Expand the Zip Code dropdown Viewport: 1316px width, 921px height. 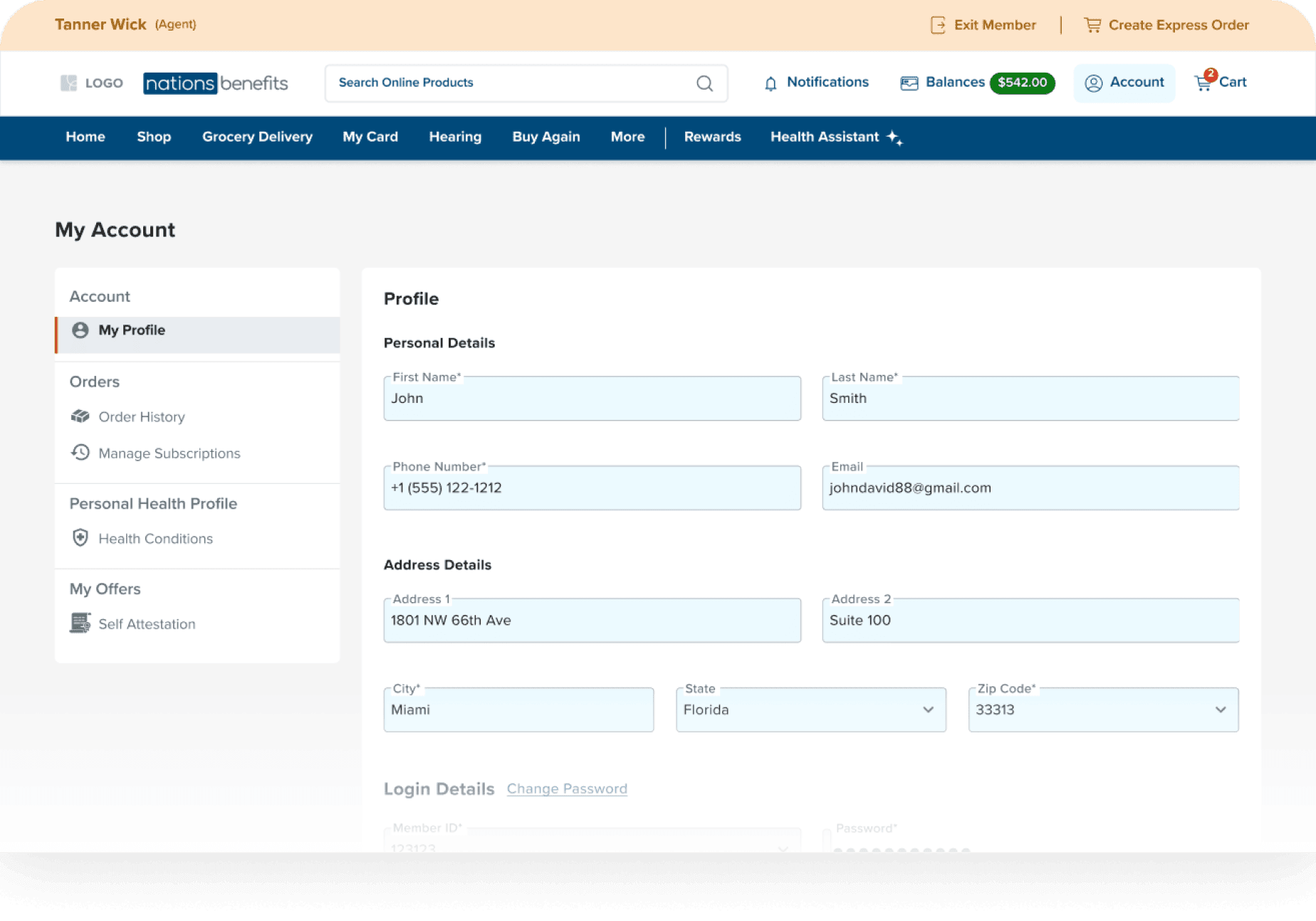pos(1221,710)
